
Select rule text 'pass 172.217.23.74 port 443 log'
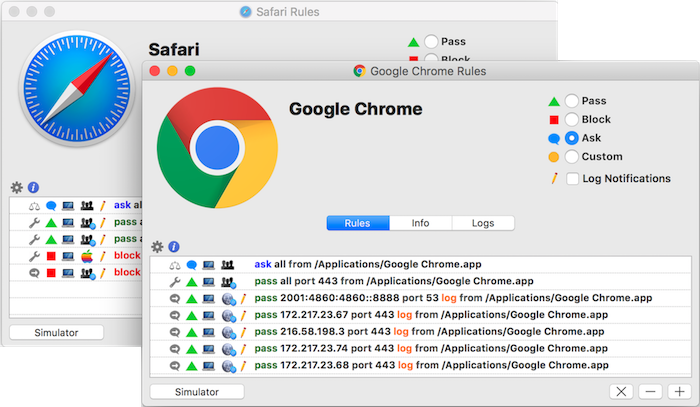(x=333, y=349)
